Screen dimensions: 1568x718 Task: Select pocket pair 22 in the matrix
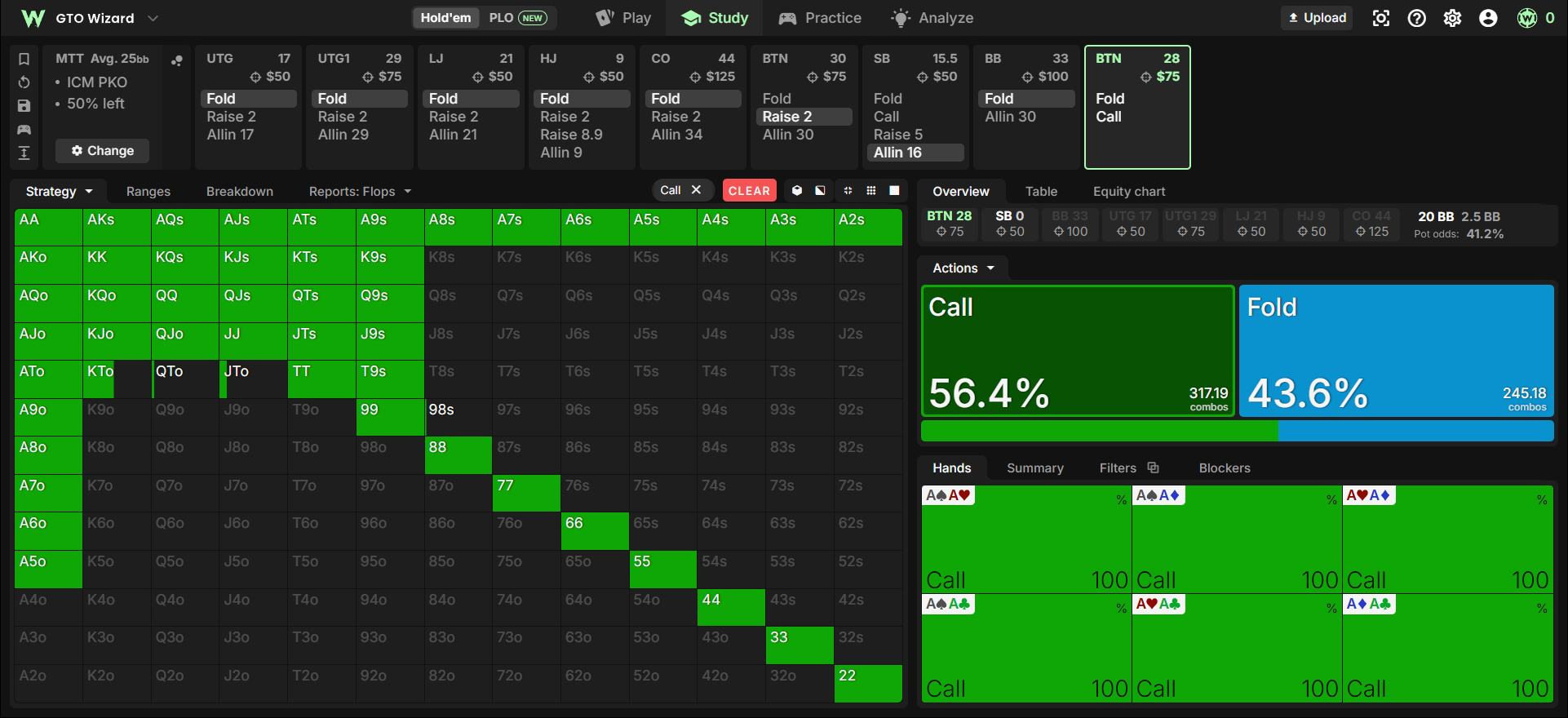868,684
